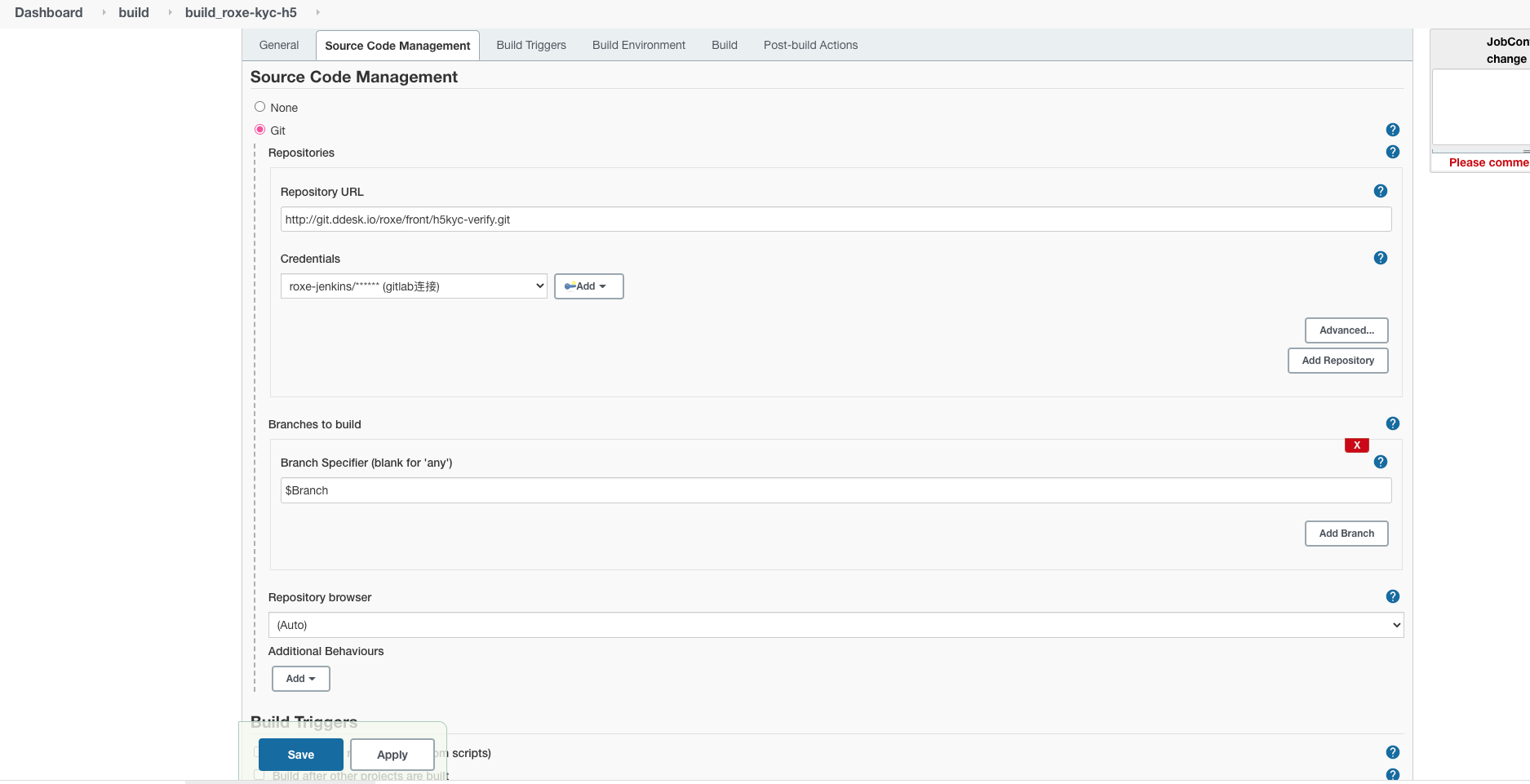Image resolution: width=1530 pixels, height=784 pixels.
Task: Open the Credentials selection dropdown
Action: pyautogui.click(x=414, y=286)
